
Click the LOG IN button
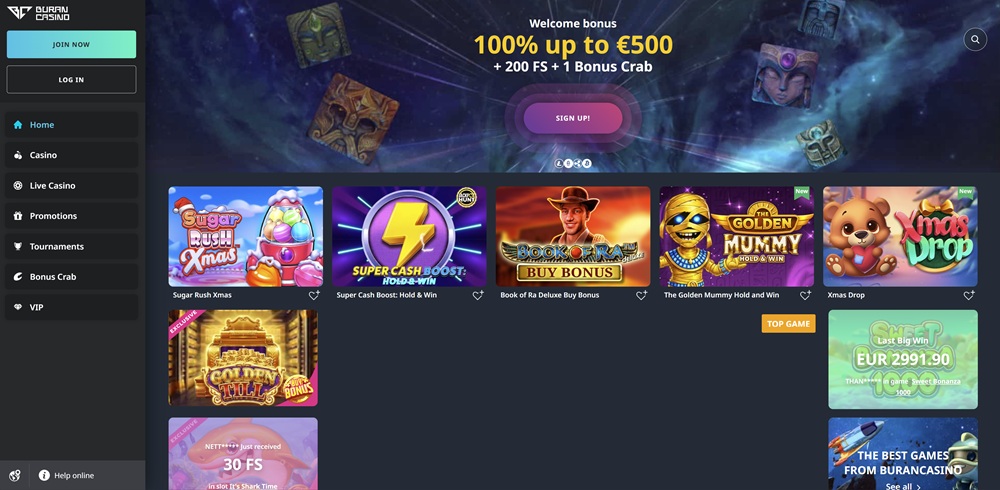click(x=71, y=80)
